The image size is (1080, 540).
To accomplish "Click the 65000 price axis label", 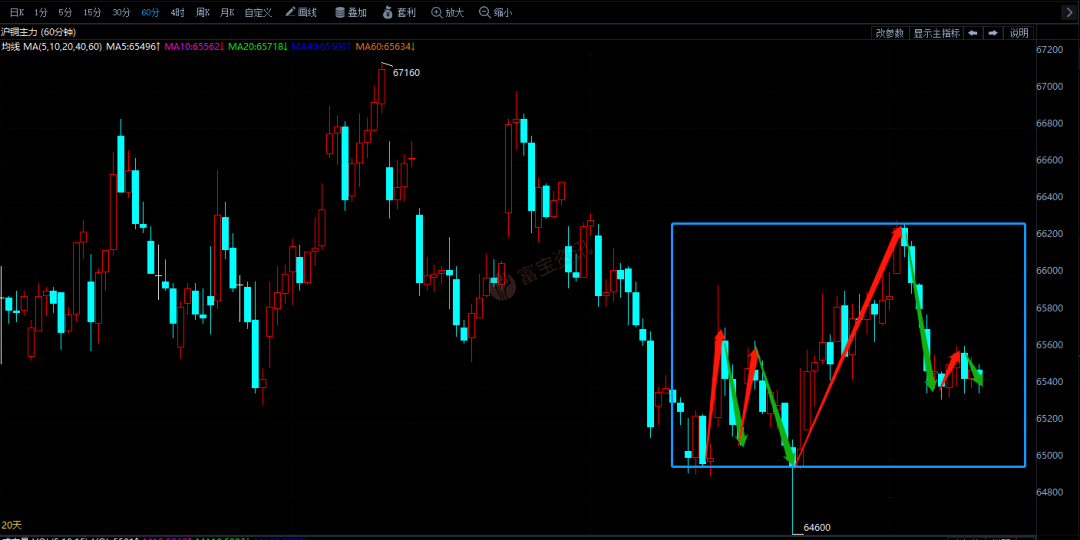I will pyautogui.click(x=1051, y=455).
